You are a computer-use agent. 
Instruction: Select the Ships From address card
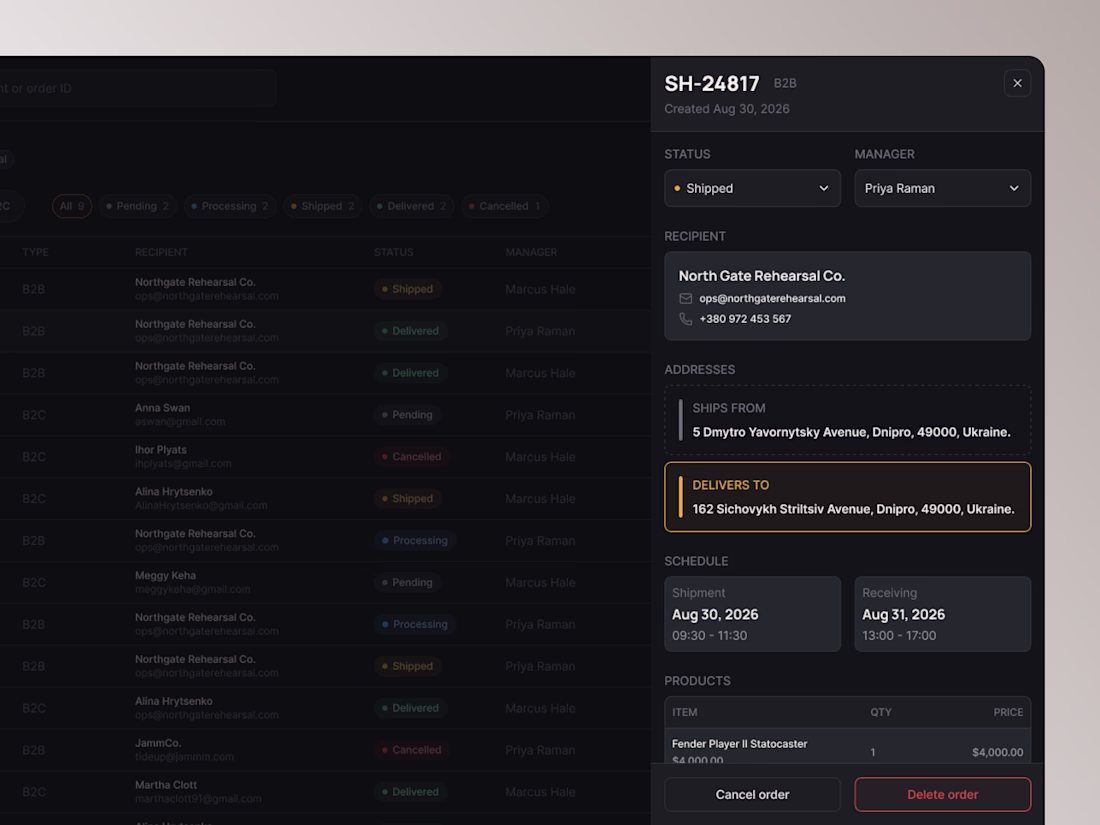847,420
